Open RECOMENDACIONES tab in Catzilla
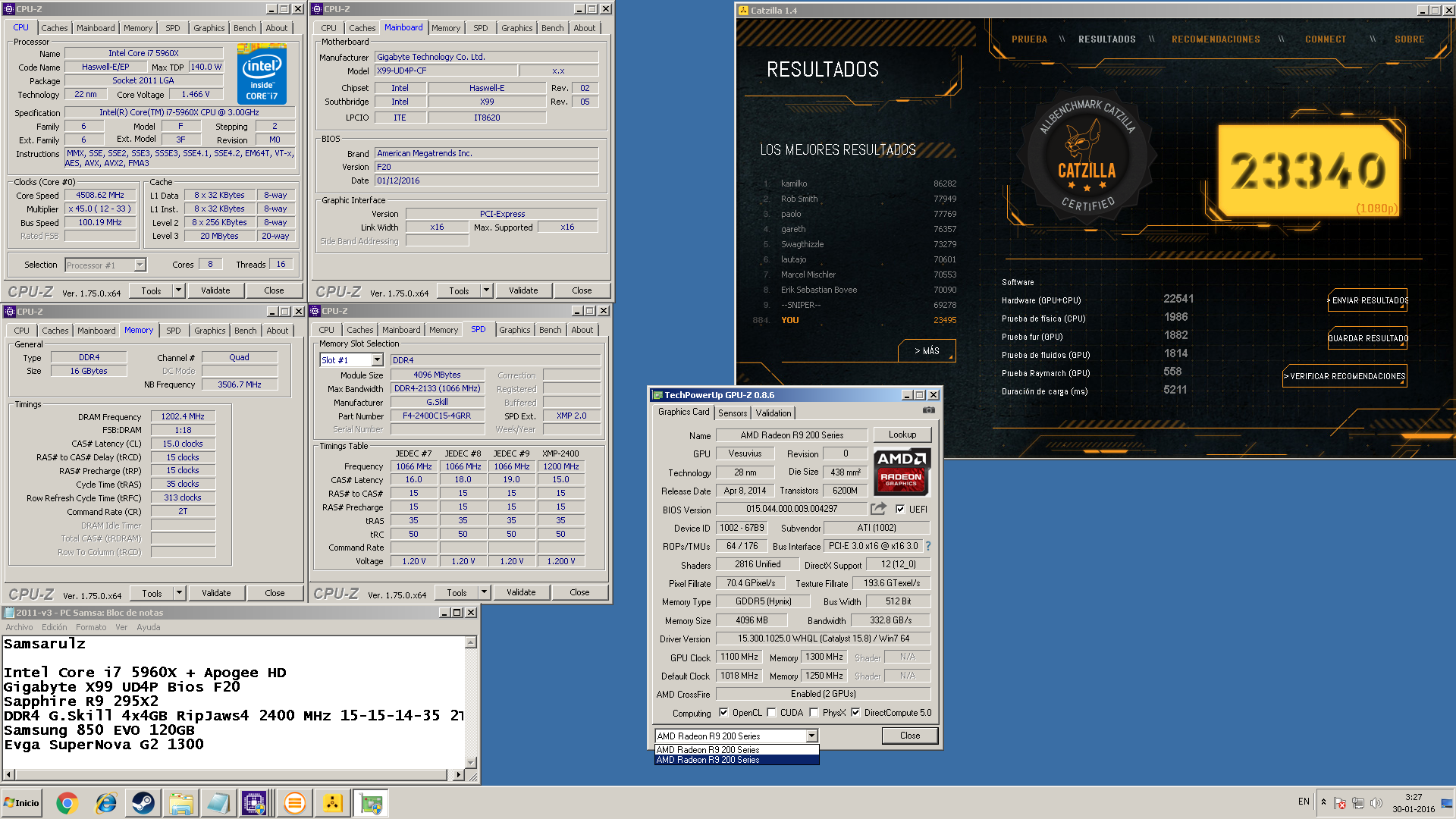 pos(1216,39)
